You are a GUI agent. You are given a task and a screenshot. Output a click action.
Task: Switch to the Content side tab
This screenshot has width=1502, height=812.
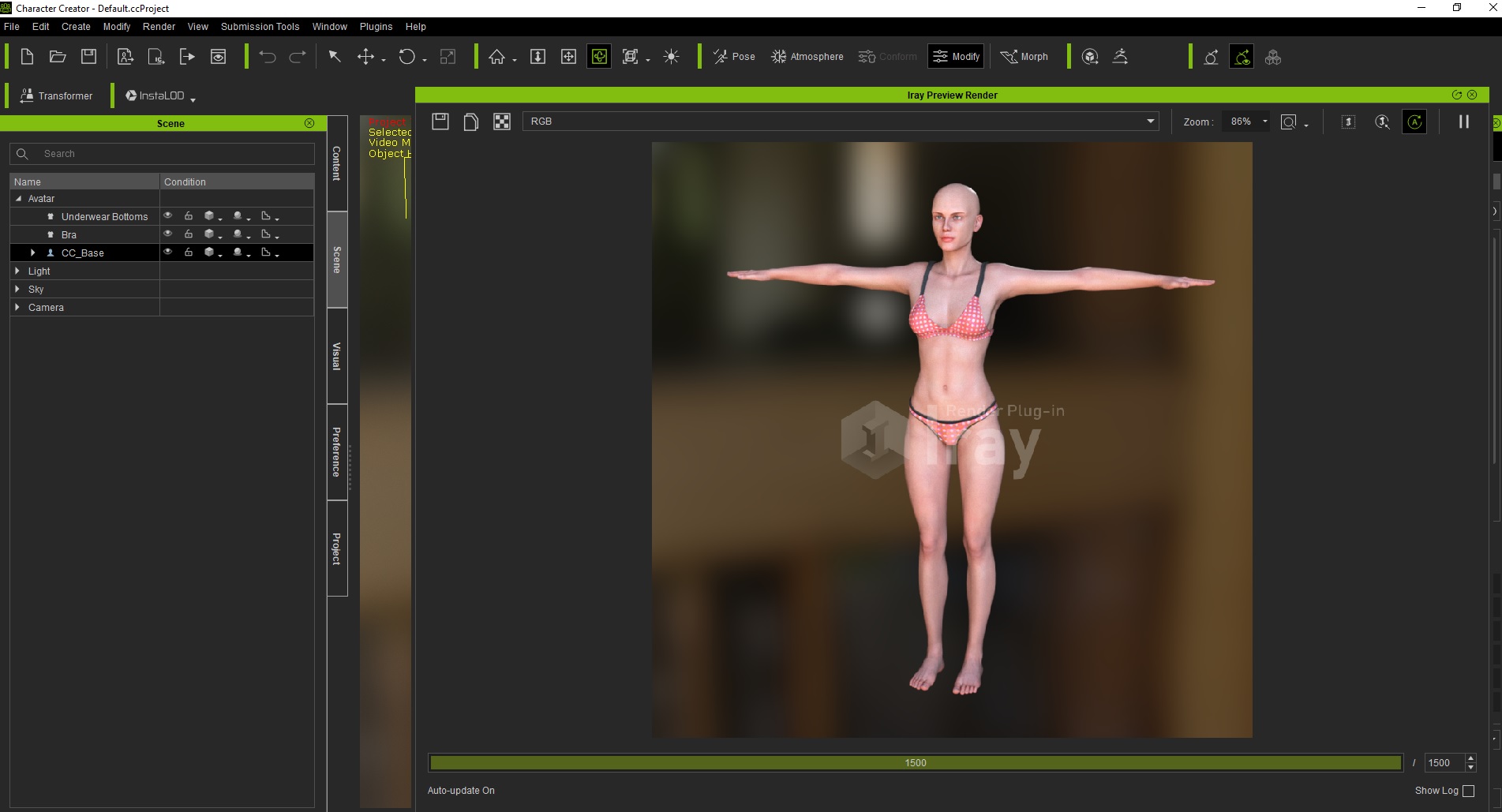[337, 163]
